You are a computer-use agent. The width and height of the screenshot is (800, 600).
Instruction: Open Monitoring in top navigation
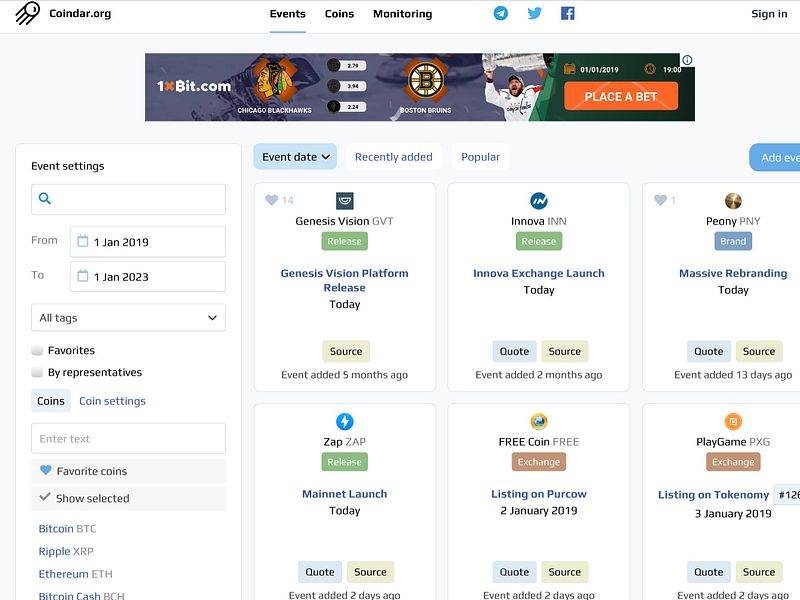(403, 14)
